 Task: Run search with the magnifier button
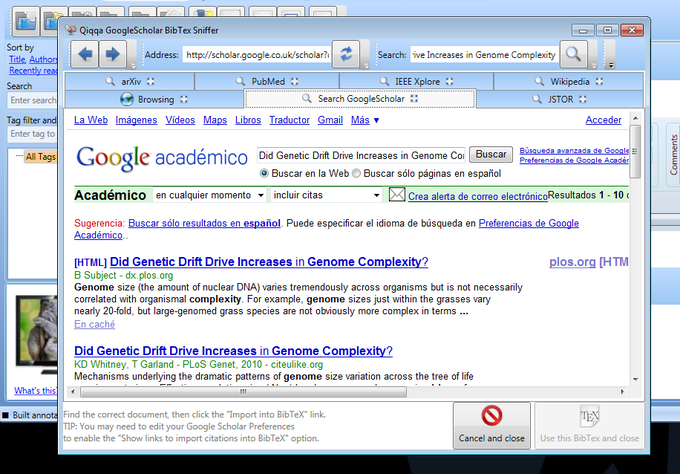[573, 54]
